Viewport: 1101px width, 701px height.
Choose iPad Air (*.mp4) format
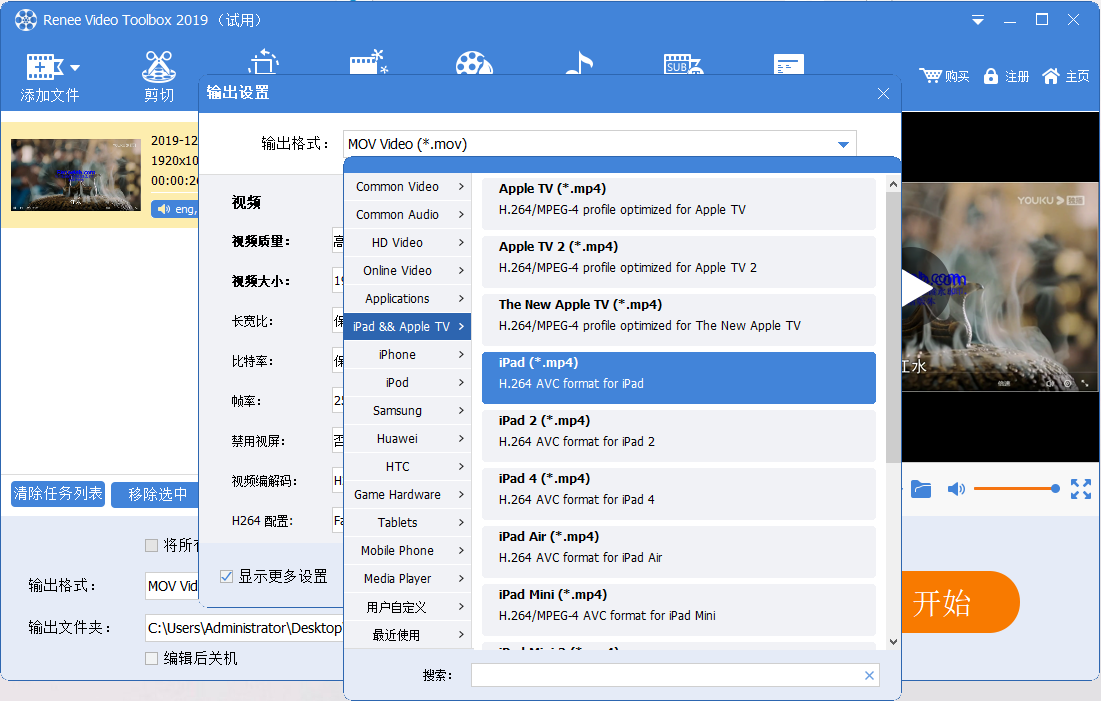(x=678, y=552)
